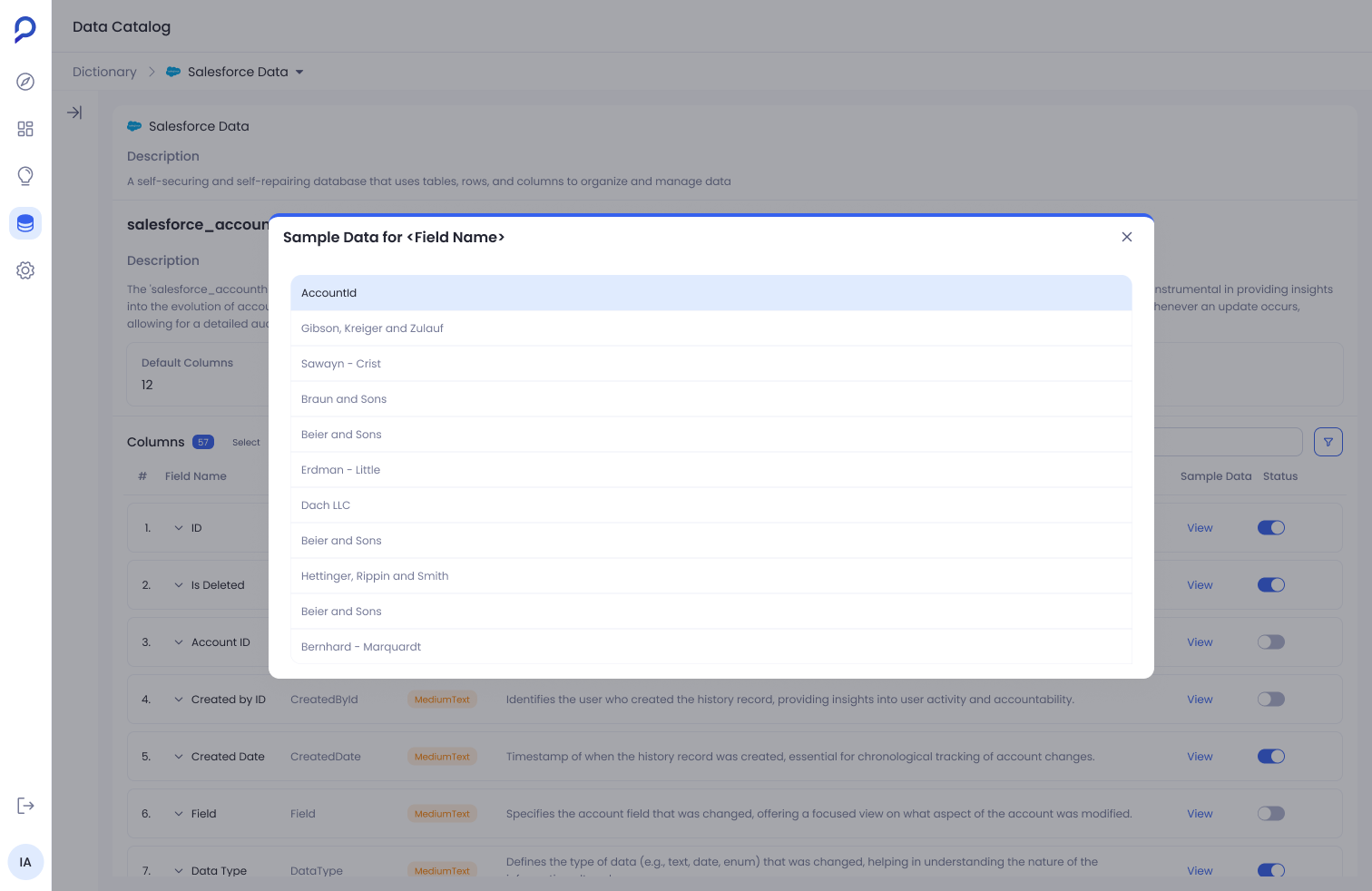This screenshot has height=891, width=1372.
Task: Click the filter funnel icon button
Action: (x=1328, y=442)
